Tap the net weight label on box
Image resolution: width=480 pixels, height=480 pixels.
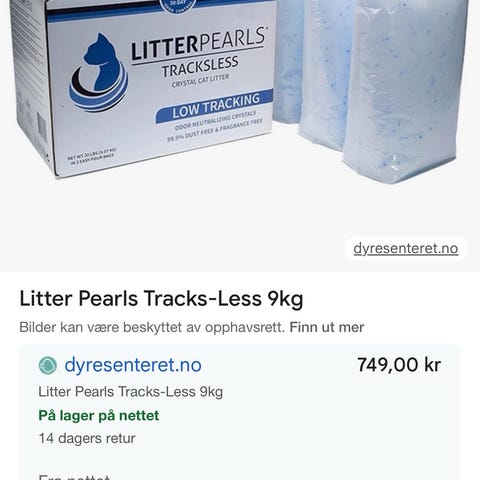pyautogui.click(x=92, y=155)
